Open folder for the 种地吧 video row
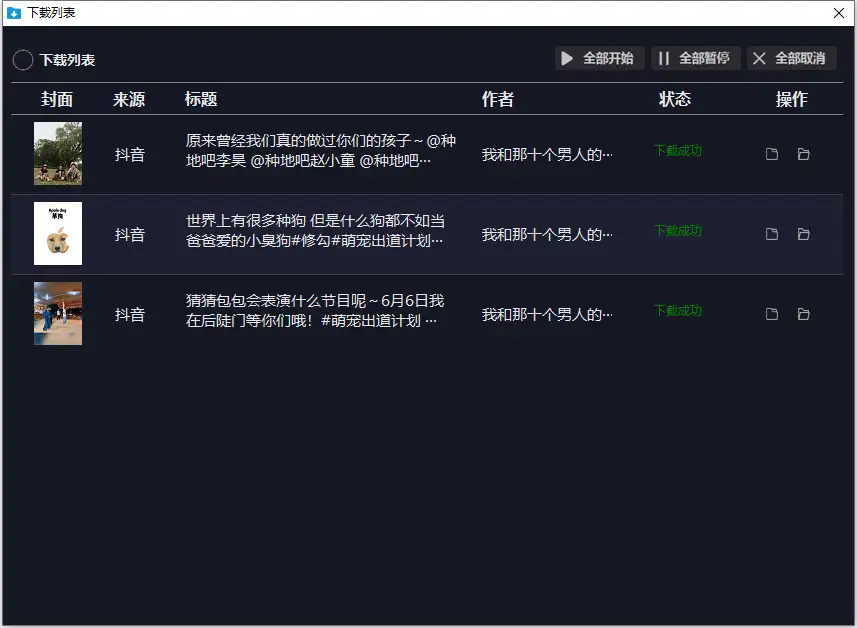 point(803,154)
